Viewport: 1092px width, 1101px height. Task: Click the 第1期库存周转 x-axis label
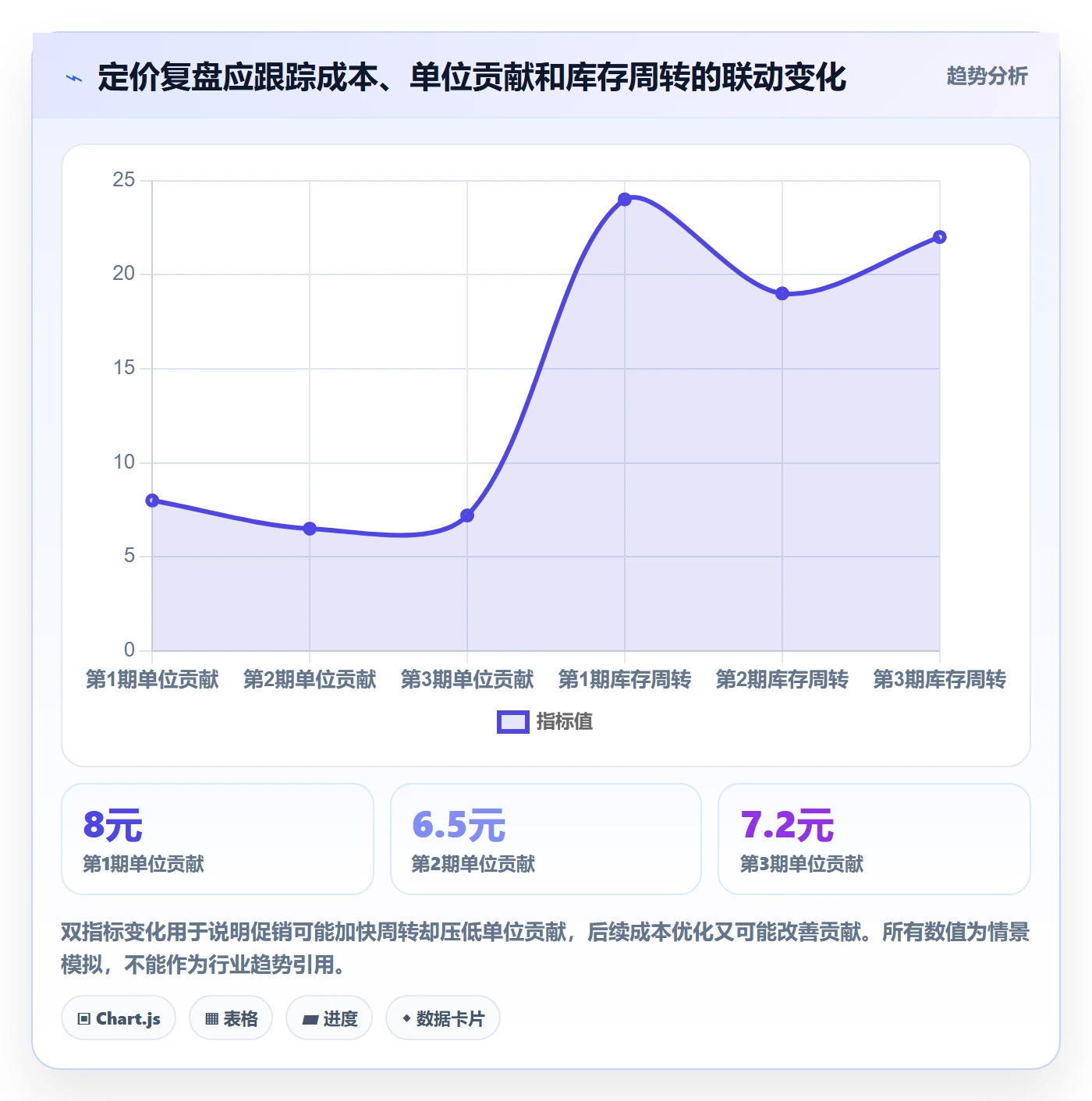click(x=625, y=680)
